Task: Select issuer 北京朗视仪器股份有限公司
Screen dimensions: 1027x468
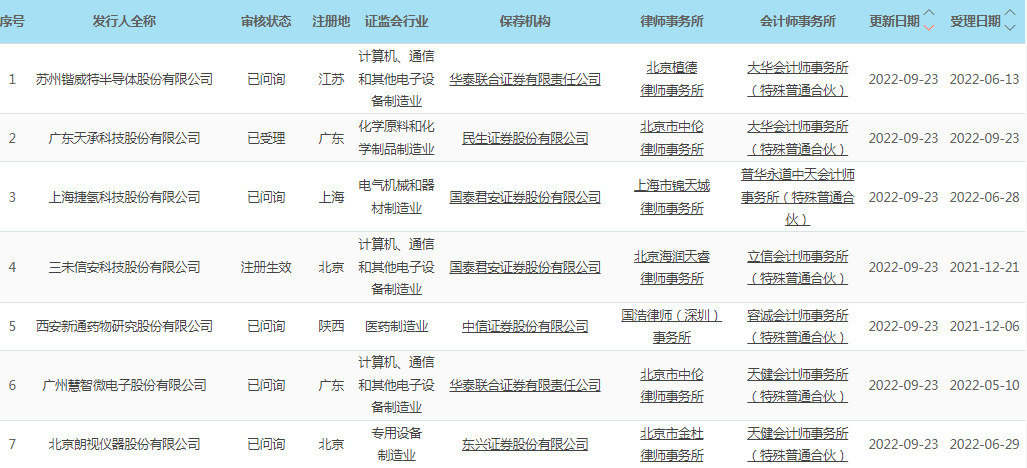Action: click(124, 444)
